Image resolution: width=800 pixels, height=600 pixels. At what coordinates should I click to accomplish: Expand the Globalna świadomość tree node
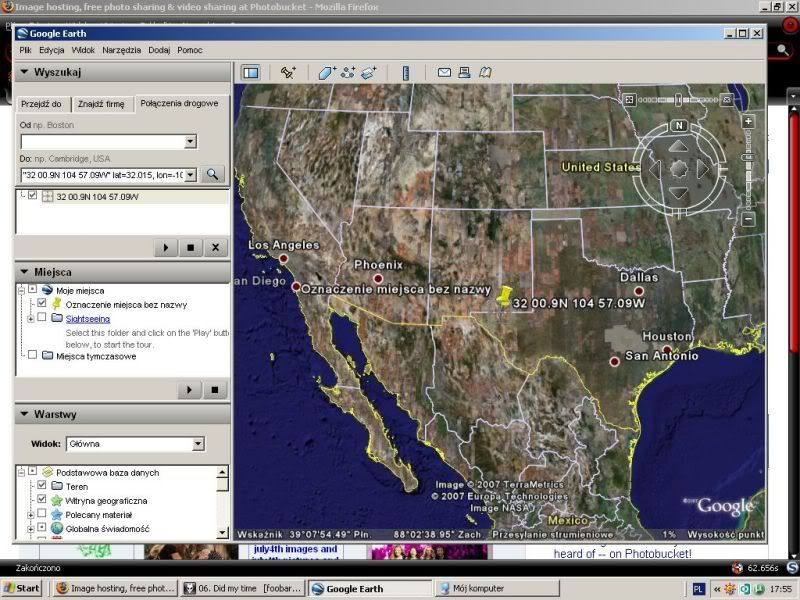pyautogui.click(x=31, y=529)
